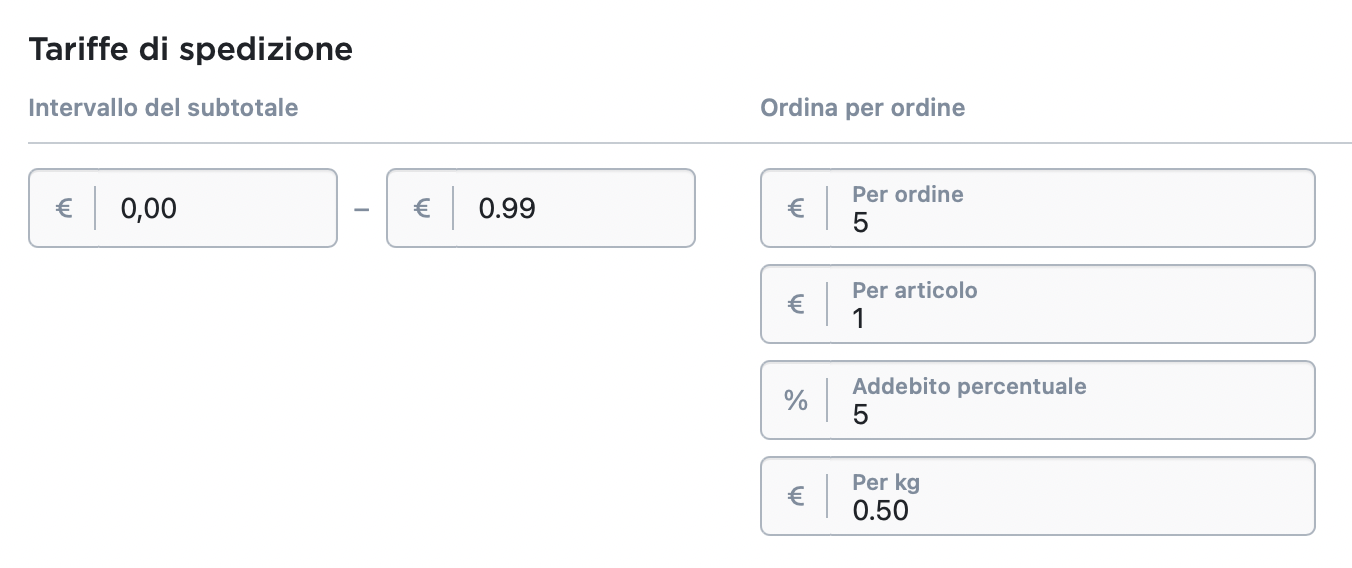Select the Addebito percentuale field label

point(969,386)
